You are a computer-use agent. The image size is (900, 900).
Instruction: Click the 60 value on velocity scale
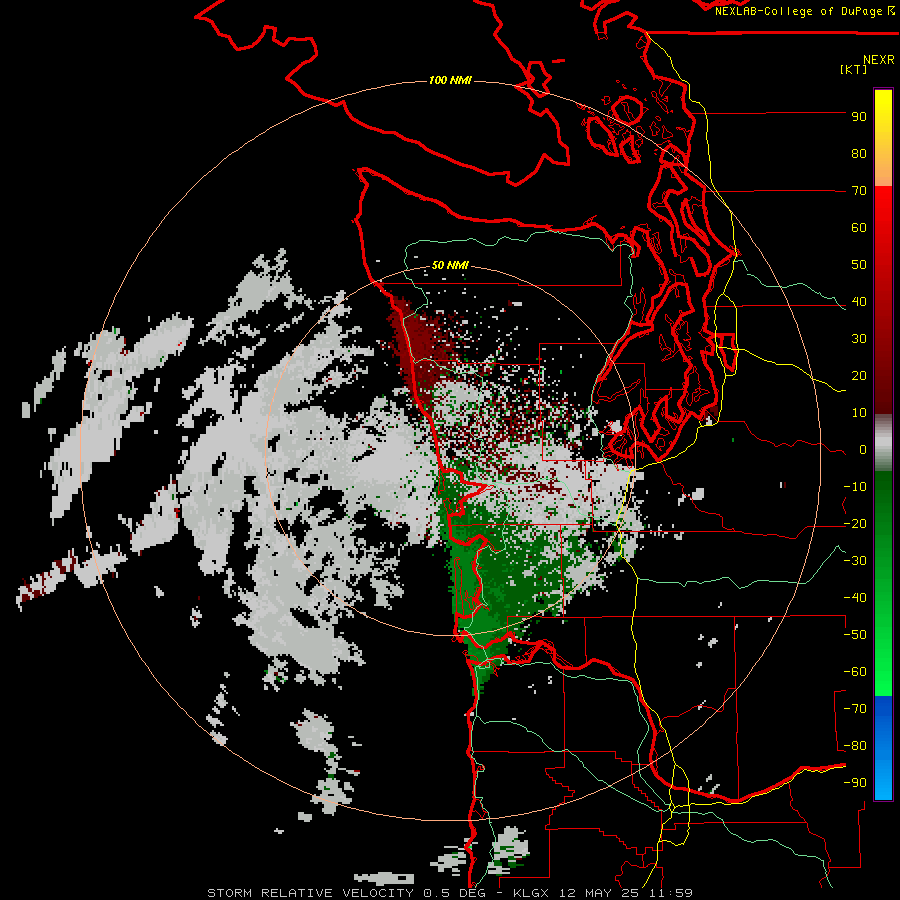click(x=859, y=228)
